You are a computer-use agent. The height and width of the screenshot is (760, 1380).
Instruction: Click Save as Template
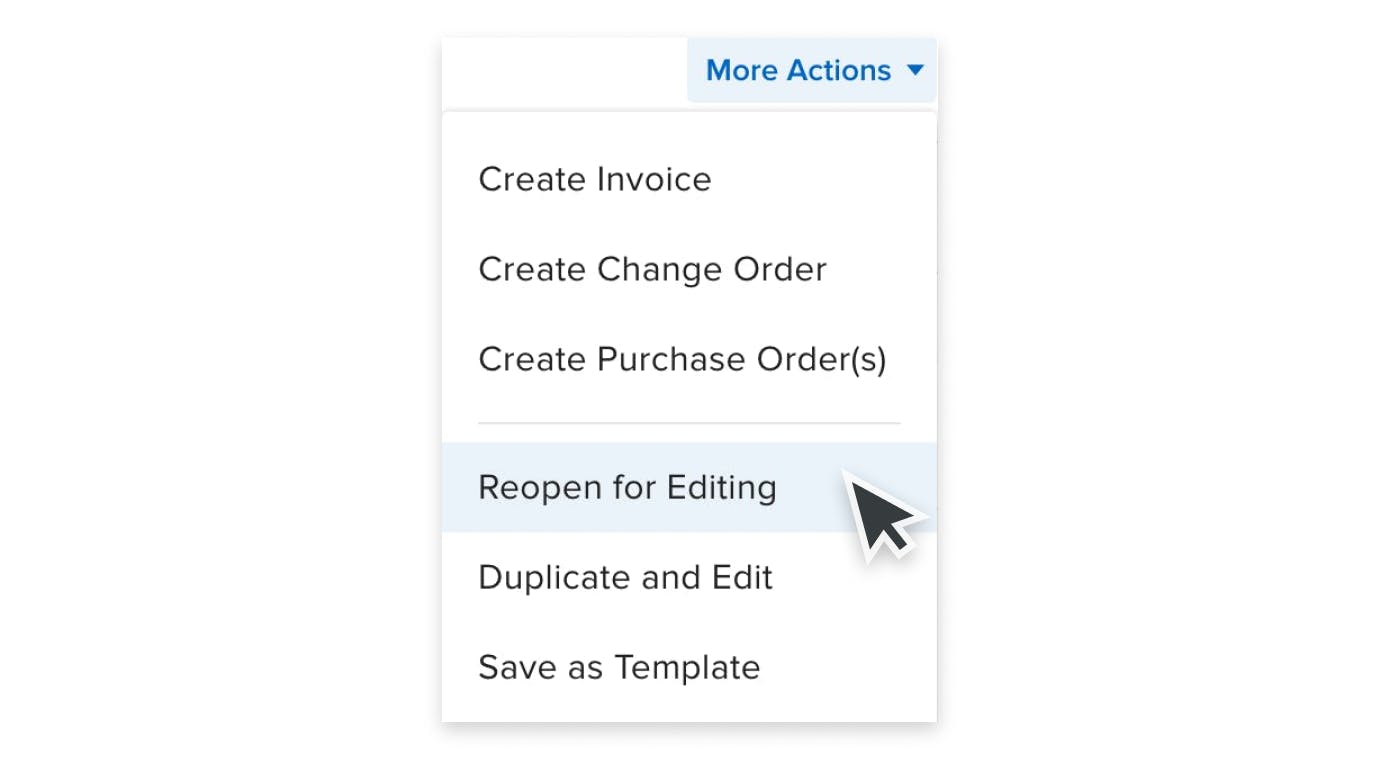(x=619, y=667)
